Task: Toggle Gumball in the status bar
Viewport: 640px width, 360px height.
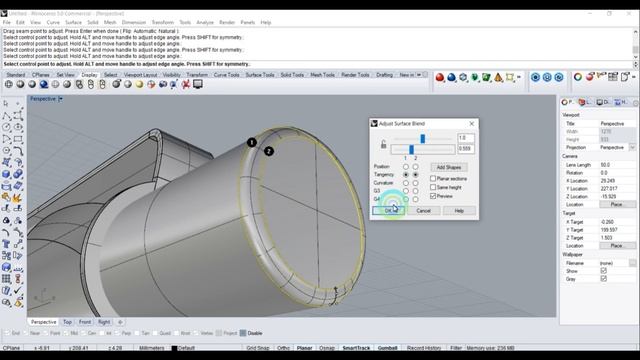Action: [x=387, y=348]
